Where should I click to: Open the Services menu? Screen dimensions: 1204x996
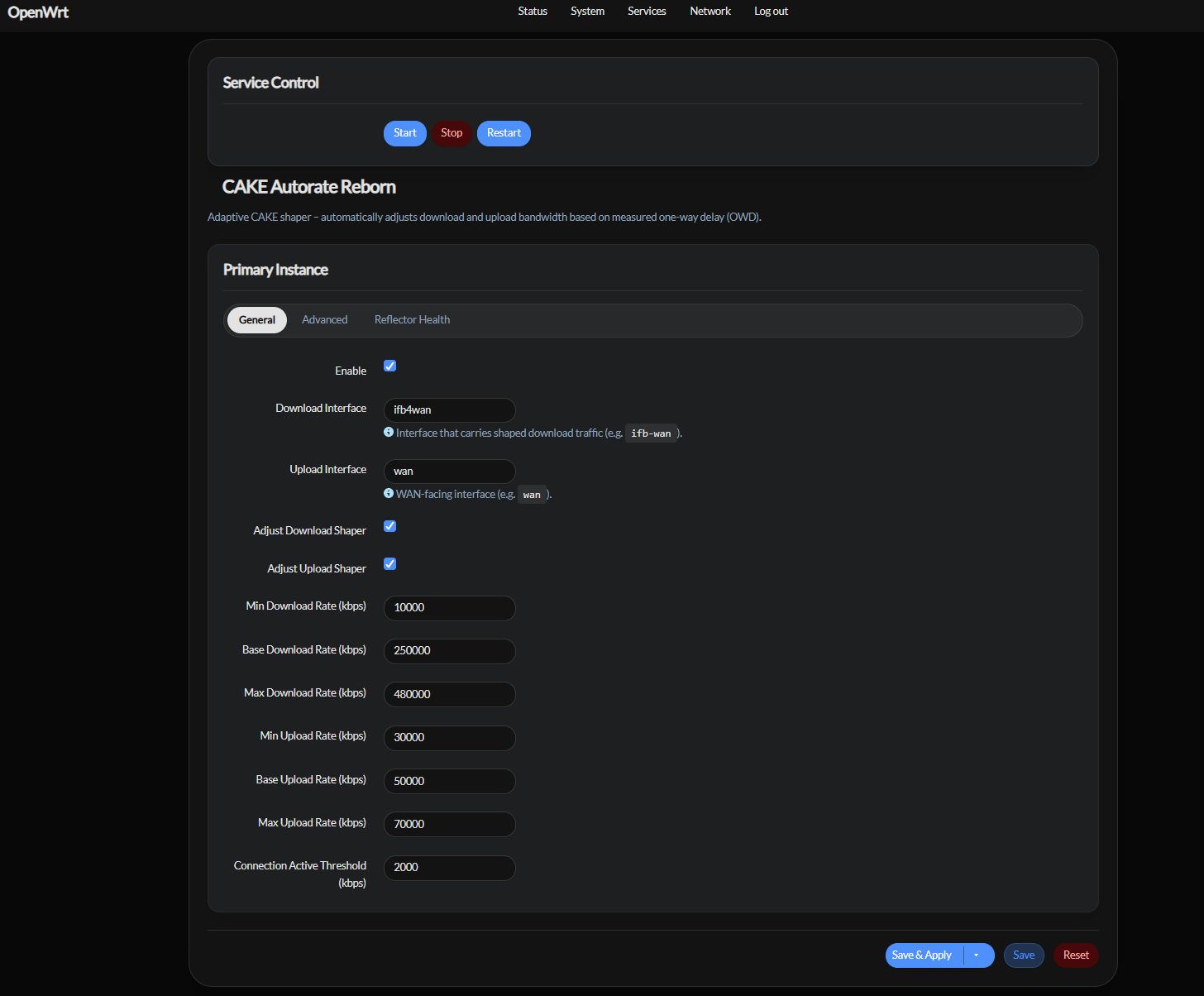pos(647,12)
